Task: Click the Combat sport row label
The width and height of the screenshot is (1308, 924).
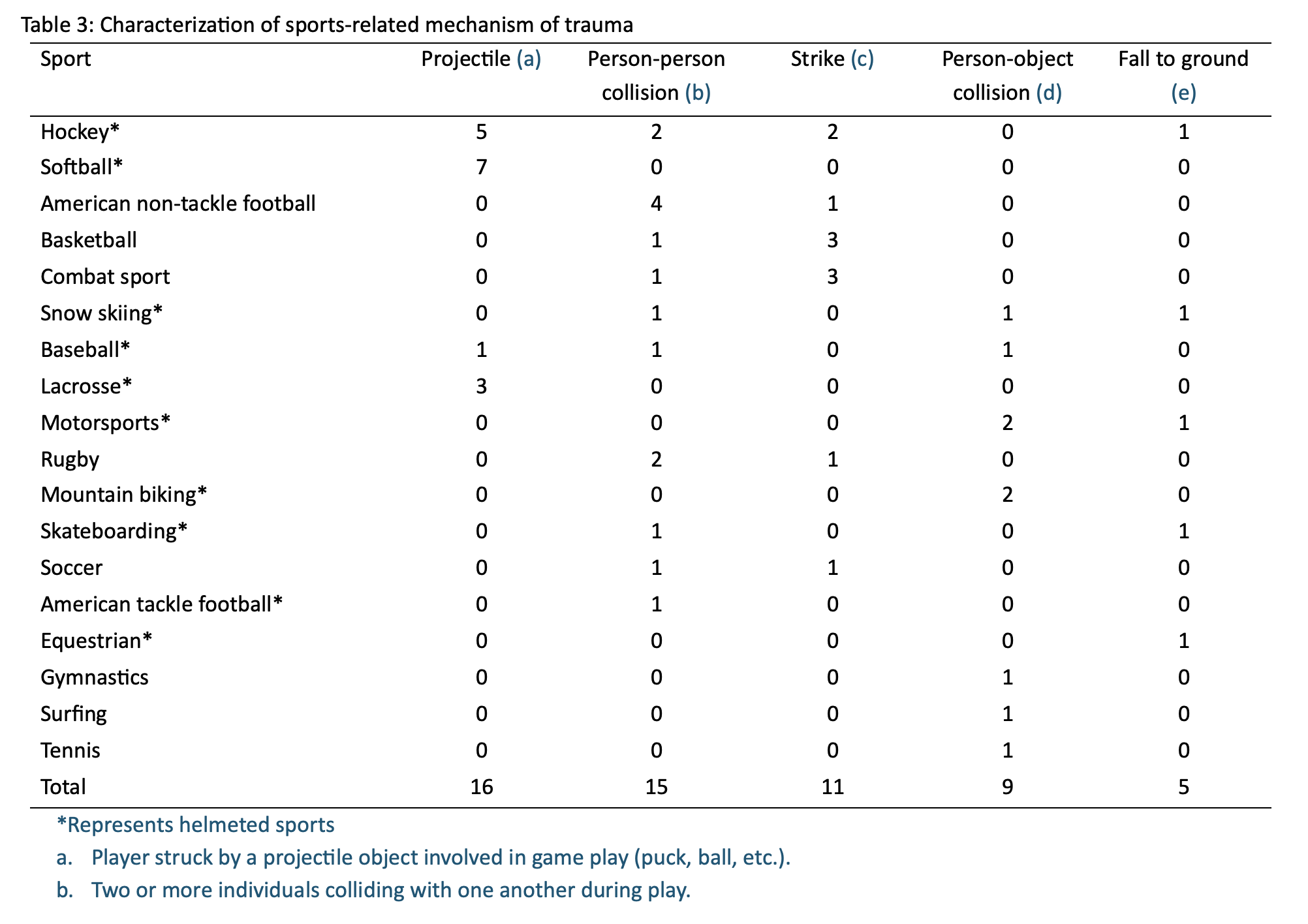Action: (x=105, y=277)
